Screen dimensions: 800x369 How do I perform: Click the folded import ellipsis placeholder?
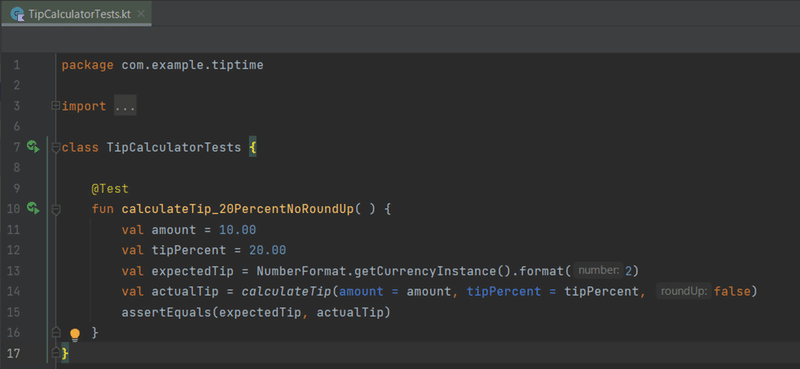pos(125,107)
